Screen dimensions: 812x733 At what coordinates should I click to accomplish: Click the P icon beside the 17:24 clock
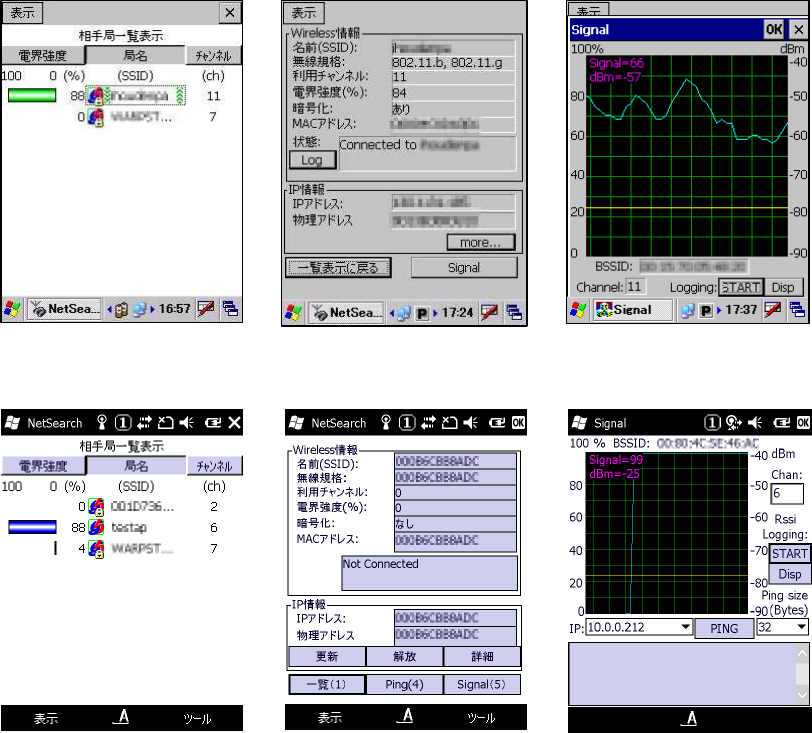pyautogui.click(x=422, y=311)
